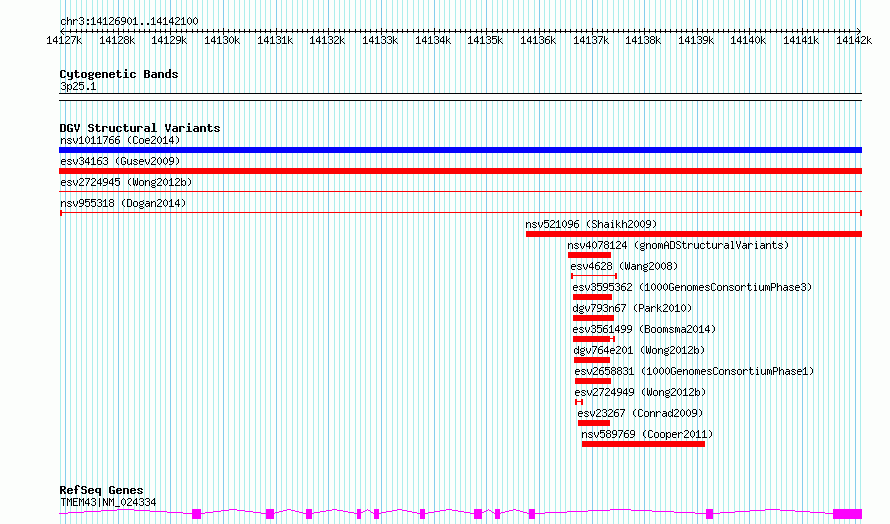Click the Cytogenetic Bands track title
Screen dimensions: 890x524
pyautogui.click(x=119, y=74)
